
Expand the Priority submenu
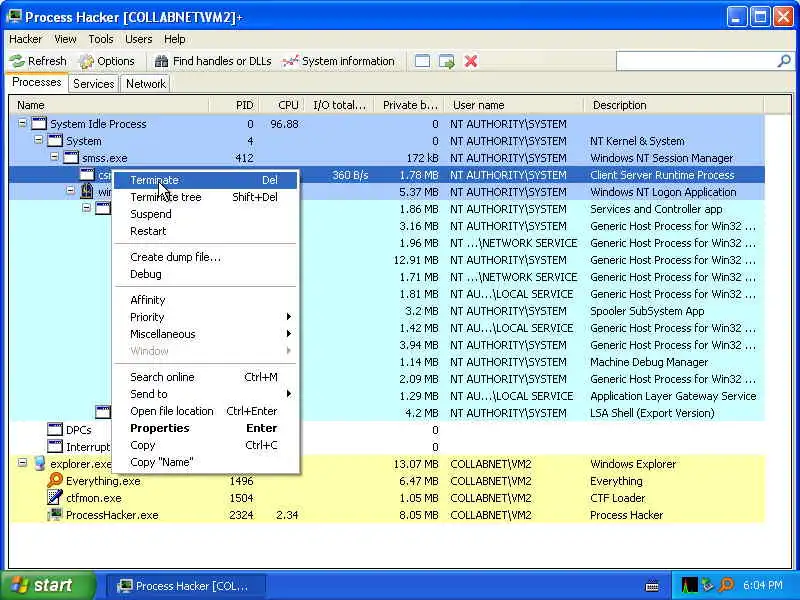point(205,317)
